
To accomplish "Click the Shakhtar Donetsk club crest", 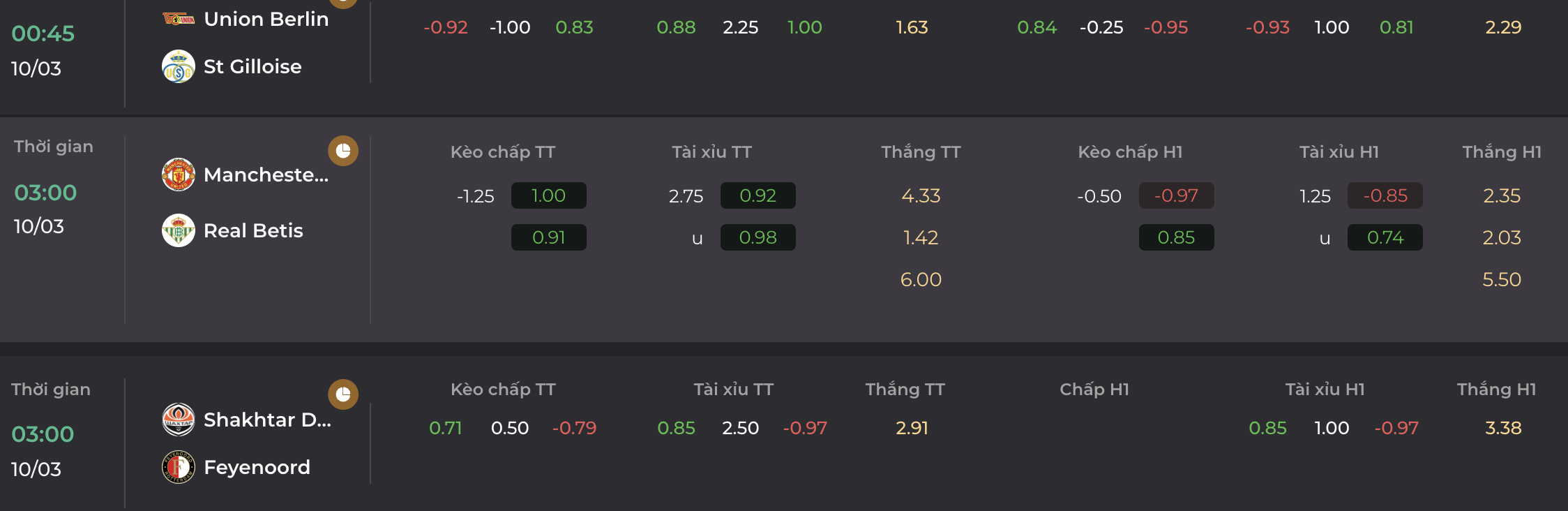I will coord(179,420).
